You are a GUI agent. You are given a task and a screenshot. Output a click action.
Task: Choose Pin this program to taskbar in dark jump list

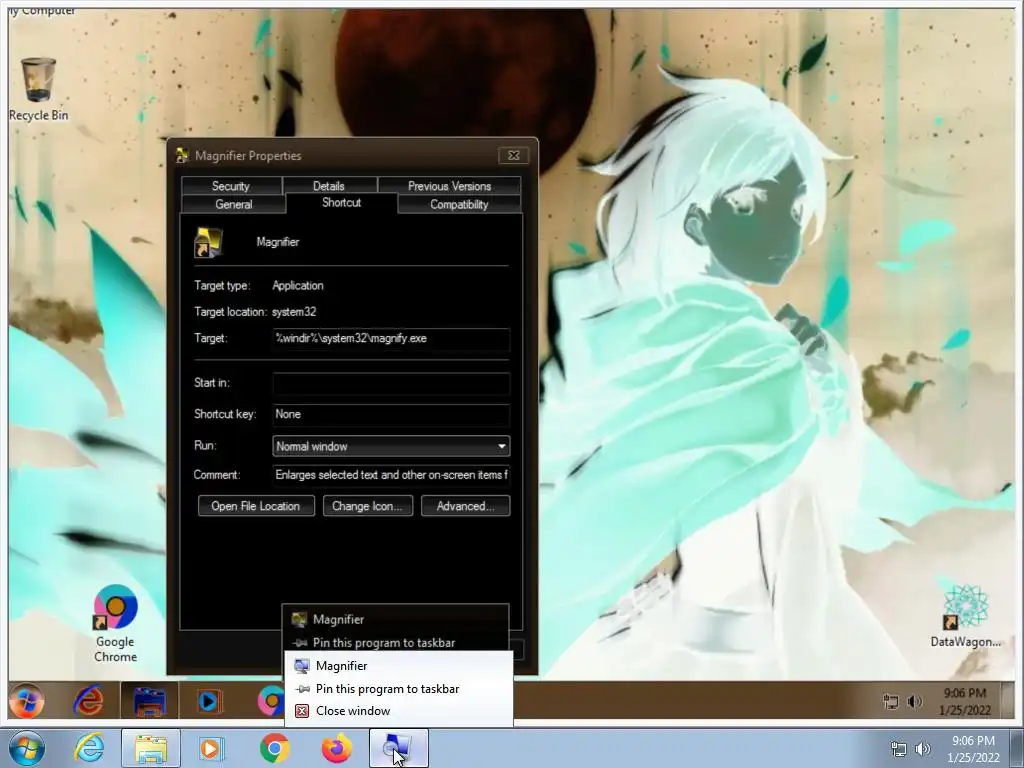coord(395,643)
